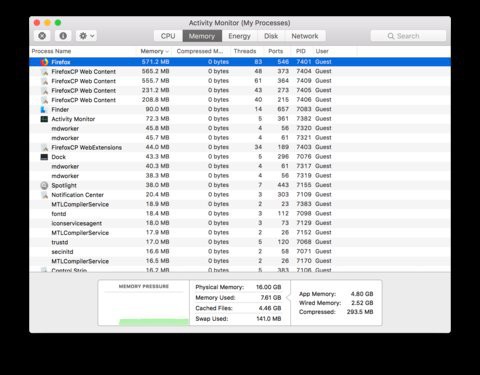The width and height of the screenshot is (480, 375).
Task: Click the Activity Monitor process icon
Action: click(x=44, y=119)
